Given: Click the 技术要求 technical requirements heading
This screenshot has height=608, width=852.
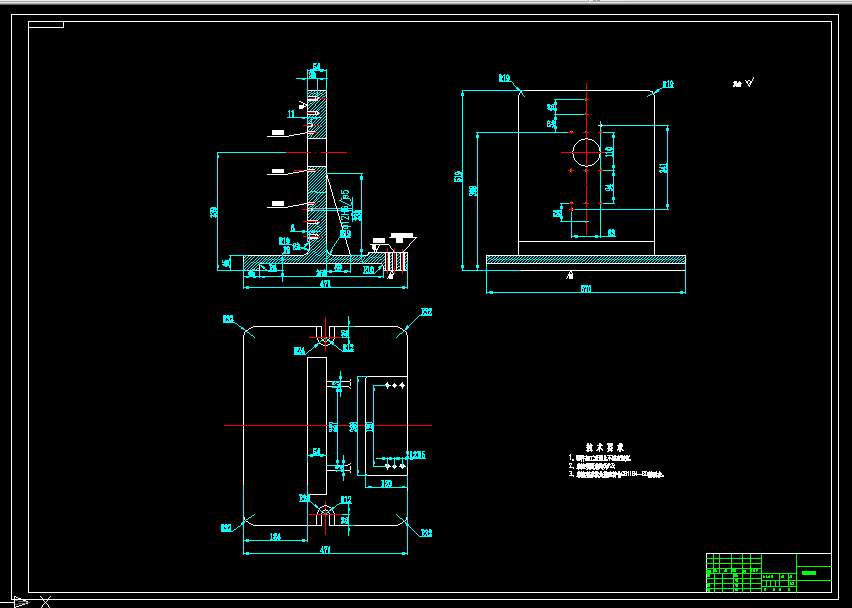Looking at the screenshot, I should 605,448.
